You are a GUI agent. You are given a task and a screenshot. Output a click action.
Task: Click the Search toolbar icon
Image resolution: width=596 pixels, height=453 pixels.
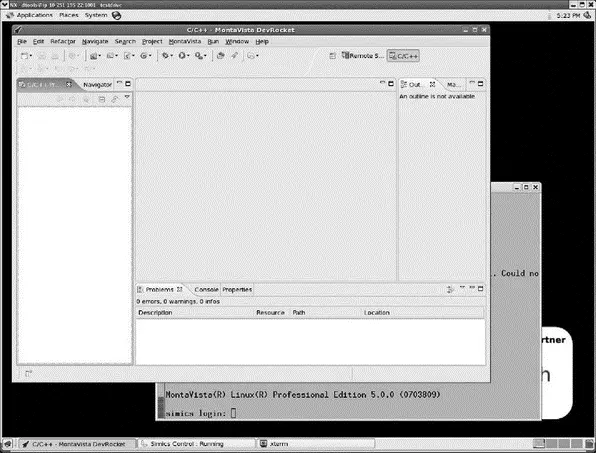tap(234, 56)
